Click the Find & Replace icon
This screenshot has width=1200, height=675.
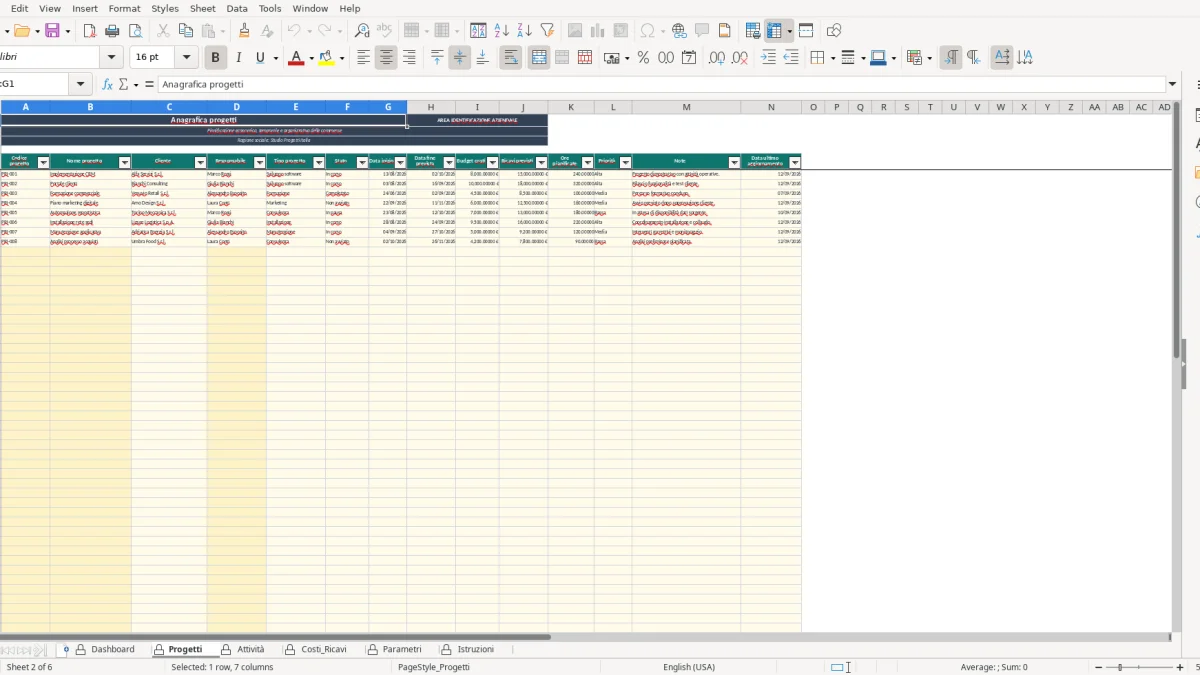coord(362,31)
